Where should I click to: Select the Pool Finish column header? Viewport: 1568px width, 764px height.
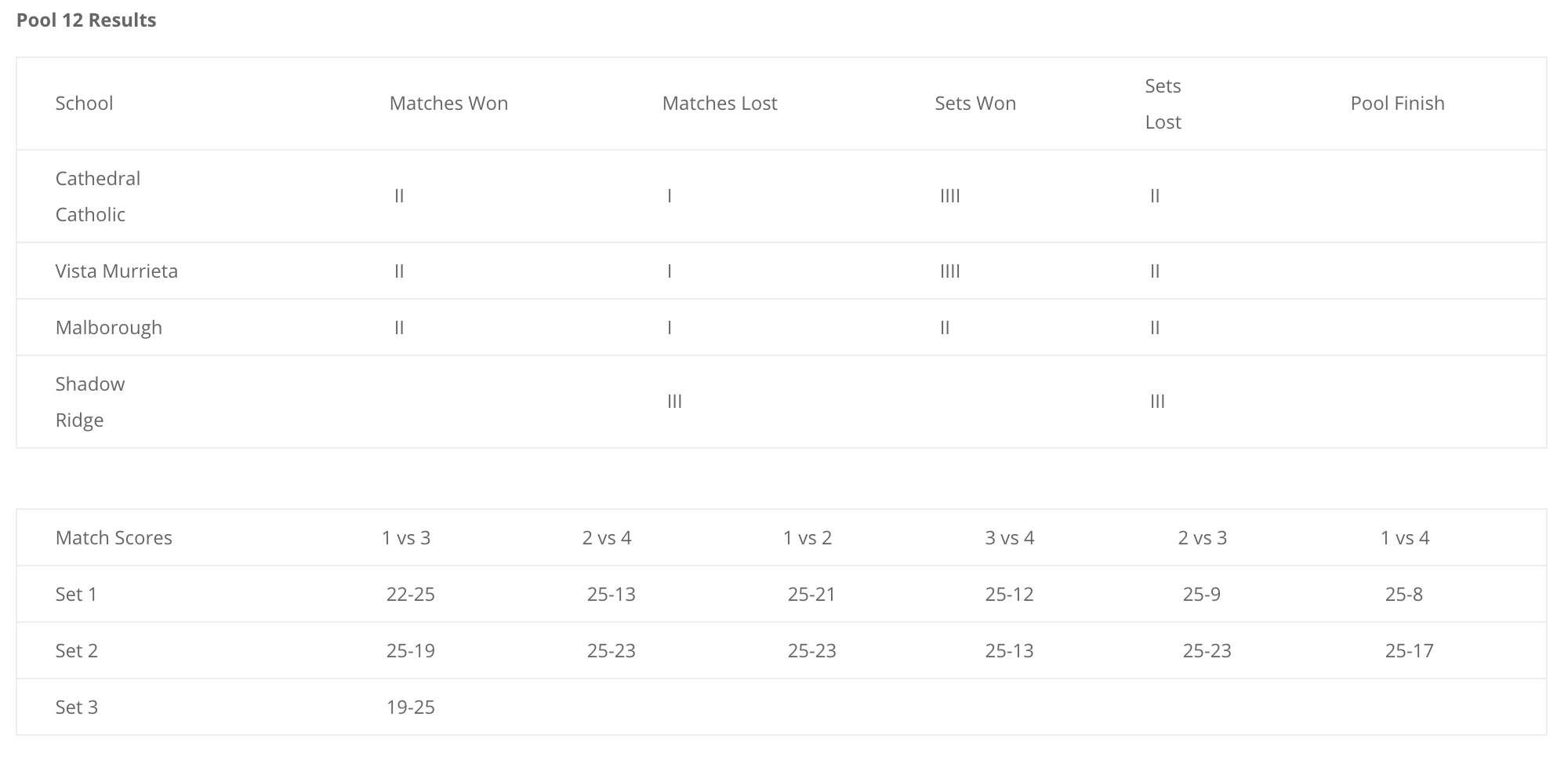click(x=1397, y=104)
